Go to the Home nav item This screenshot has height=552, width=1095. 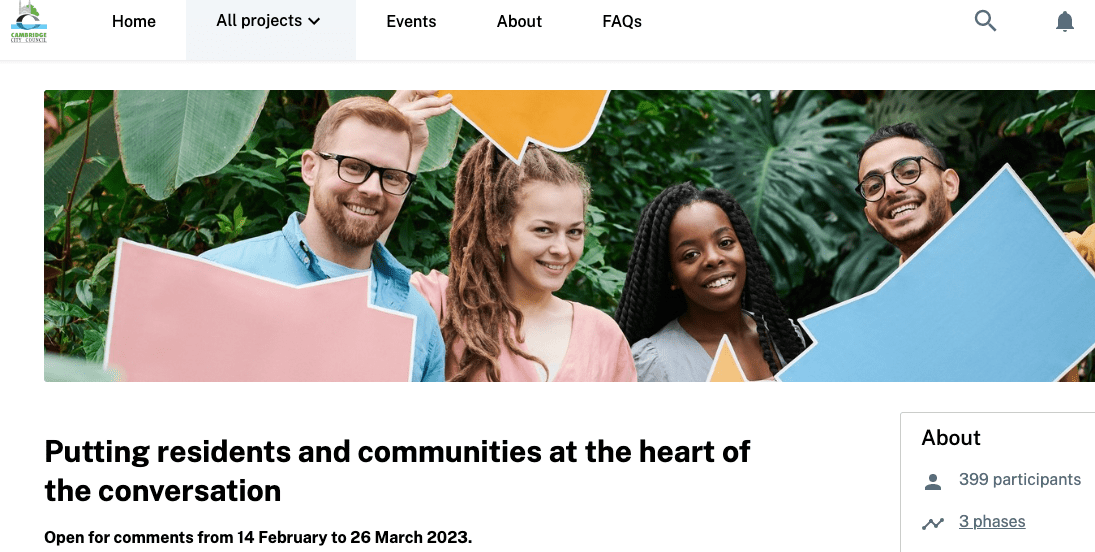coord(134,22)
